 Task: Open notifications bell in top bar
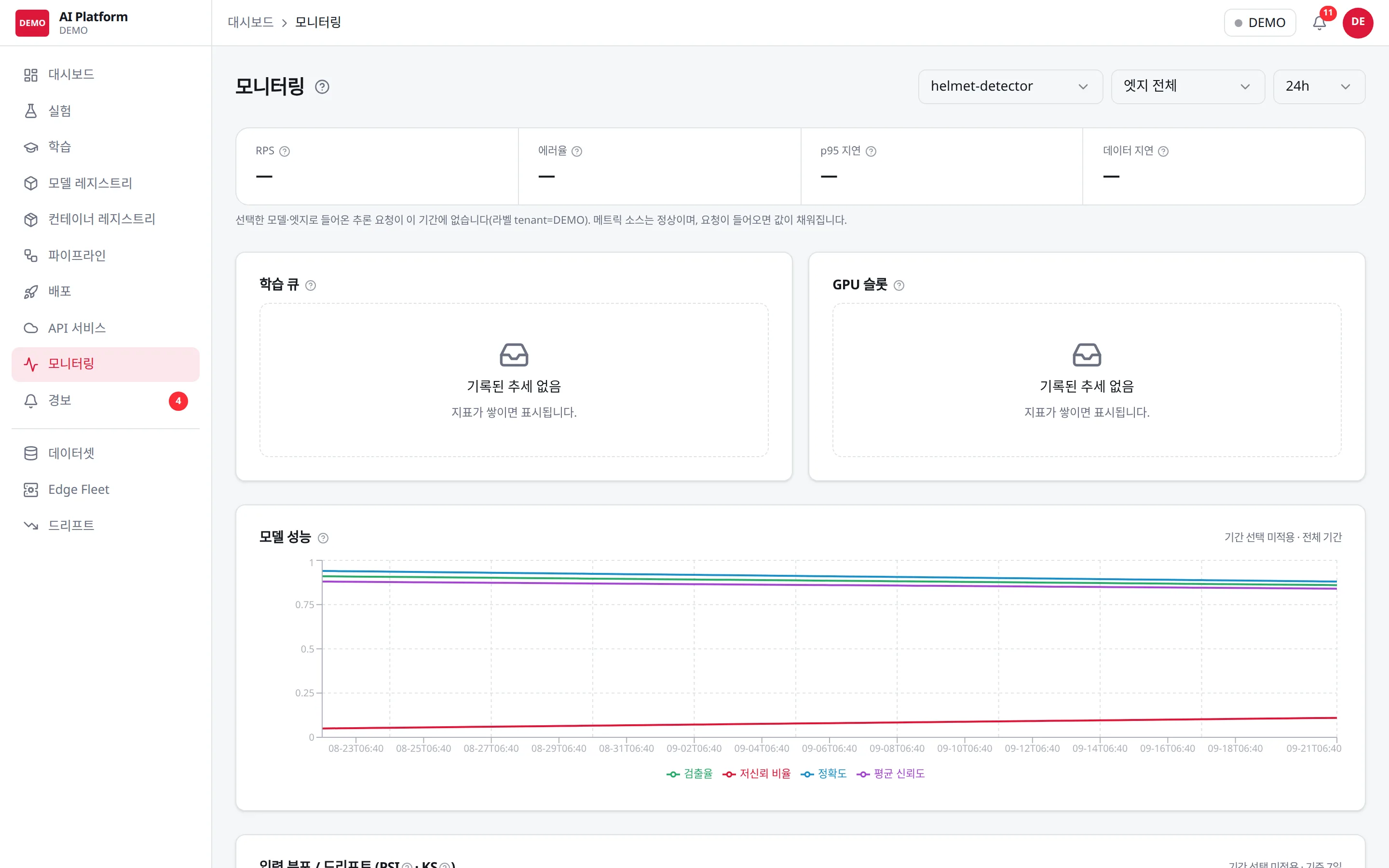click(x=1320, y=23)
